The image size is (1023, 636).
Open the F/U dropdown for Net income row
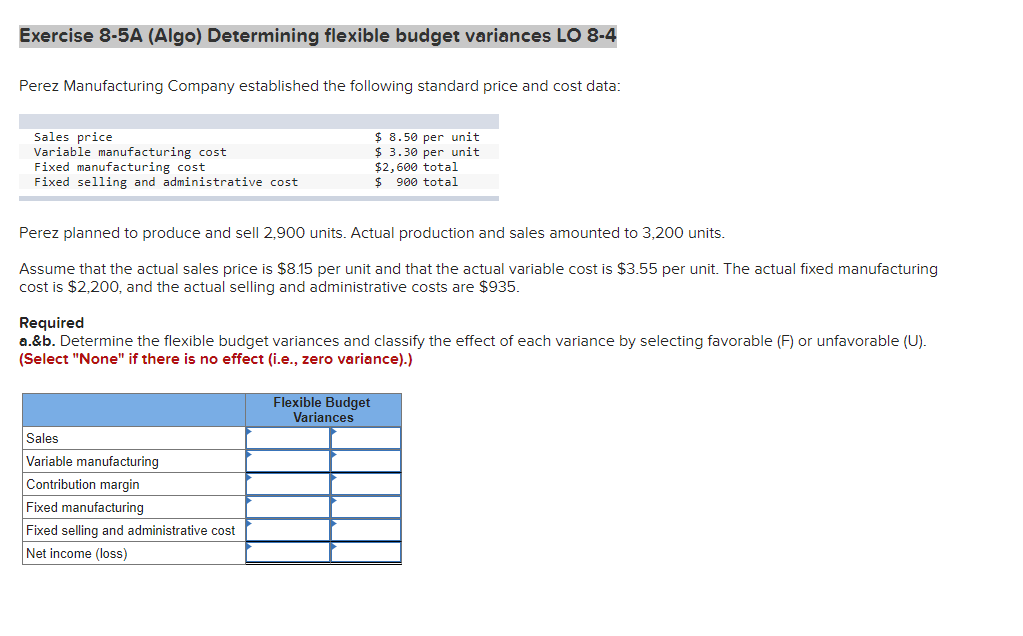coord(366,553)
